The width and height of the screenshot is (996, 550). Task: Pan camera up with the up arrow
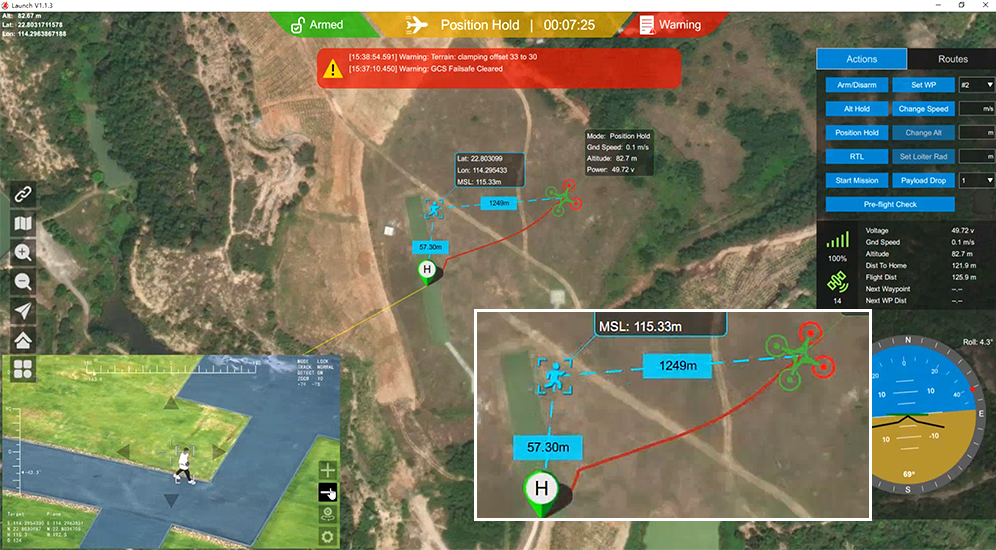click(x=173, y=404)
